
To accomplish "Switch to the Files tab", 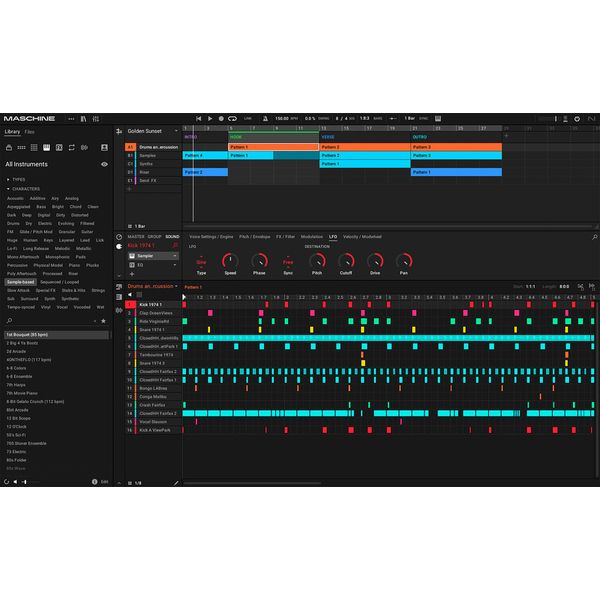I will (29, 132).
